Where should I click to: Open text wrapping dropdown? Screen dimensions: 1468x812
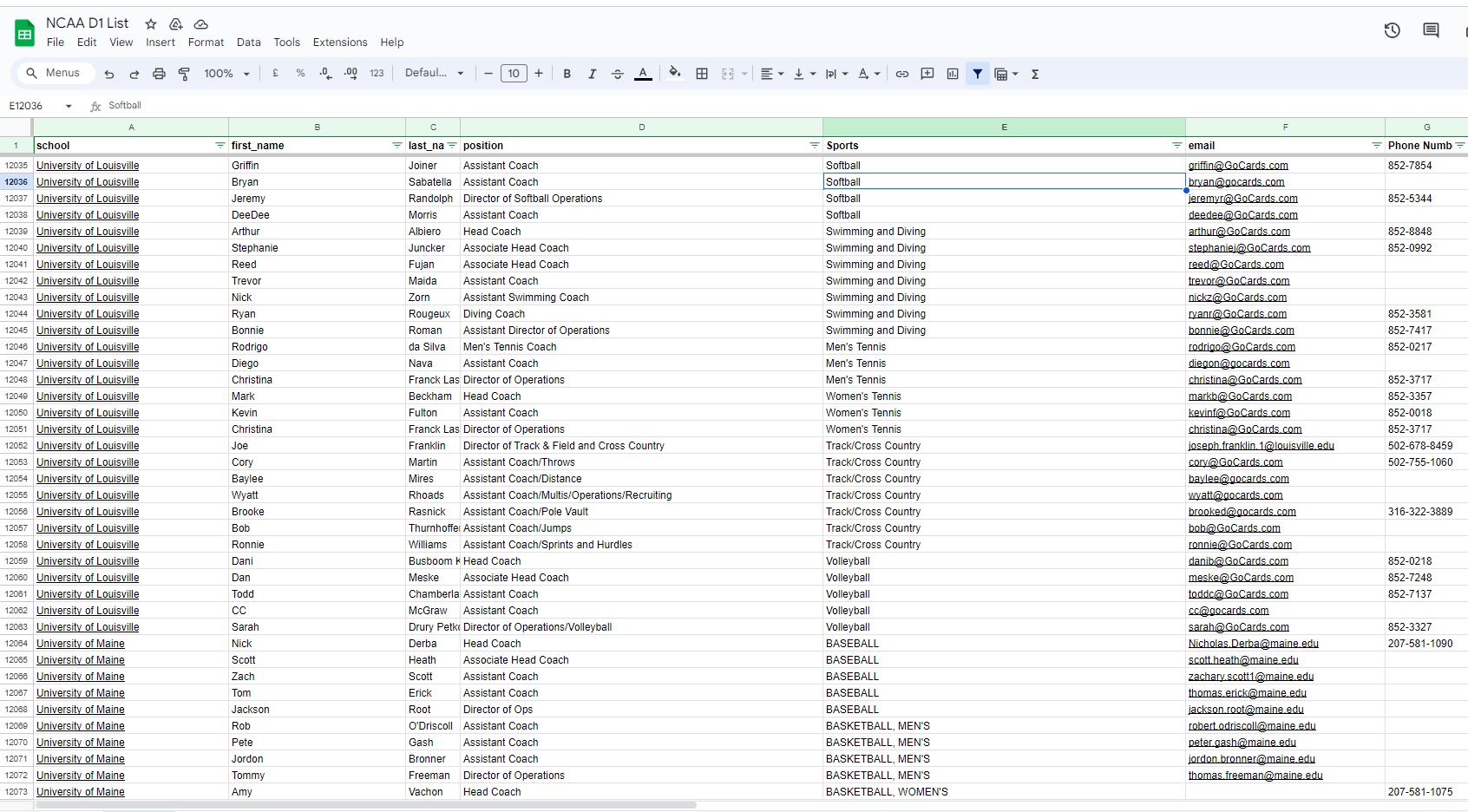[x=836, y=74]
